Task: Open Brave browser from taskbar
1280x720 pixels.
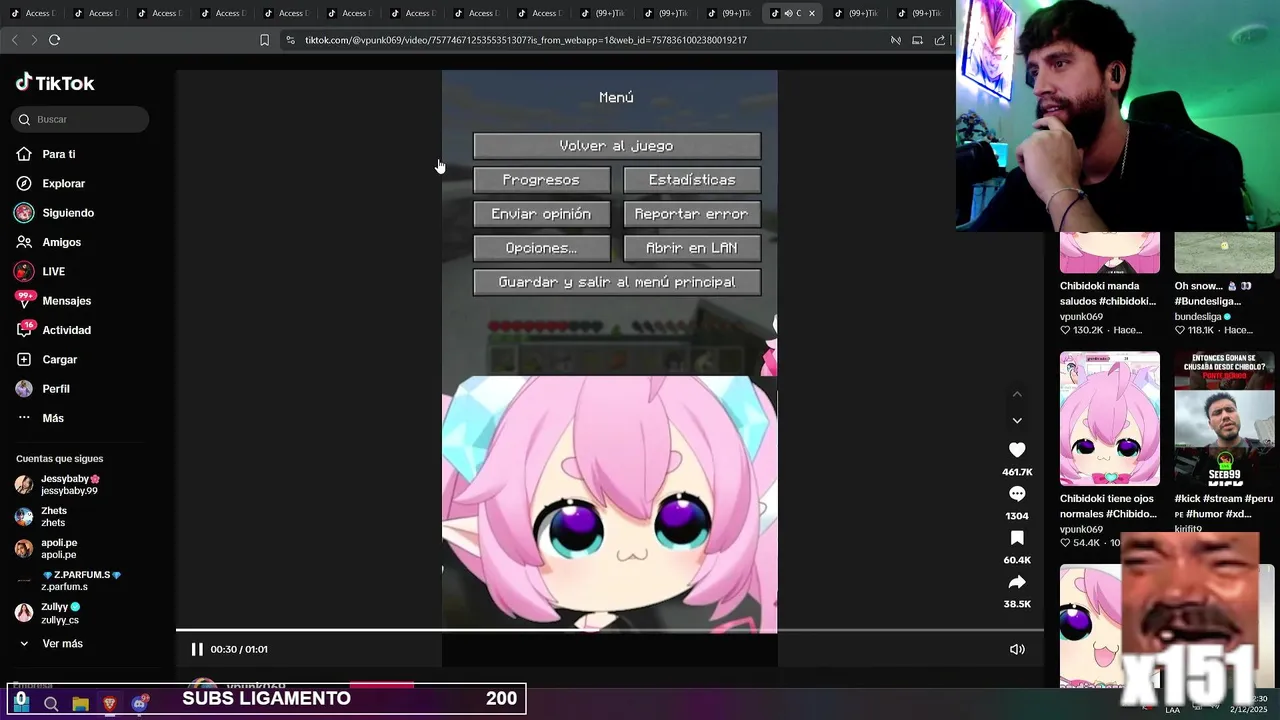Action: pyautogui.click(x=110, y=704)
